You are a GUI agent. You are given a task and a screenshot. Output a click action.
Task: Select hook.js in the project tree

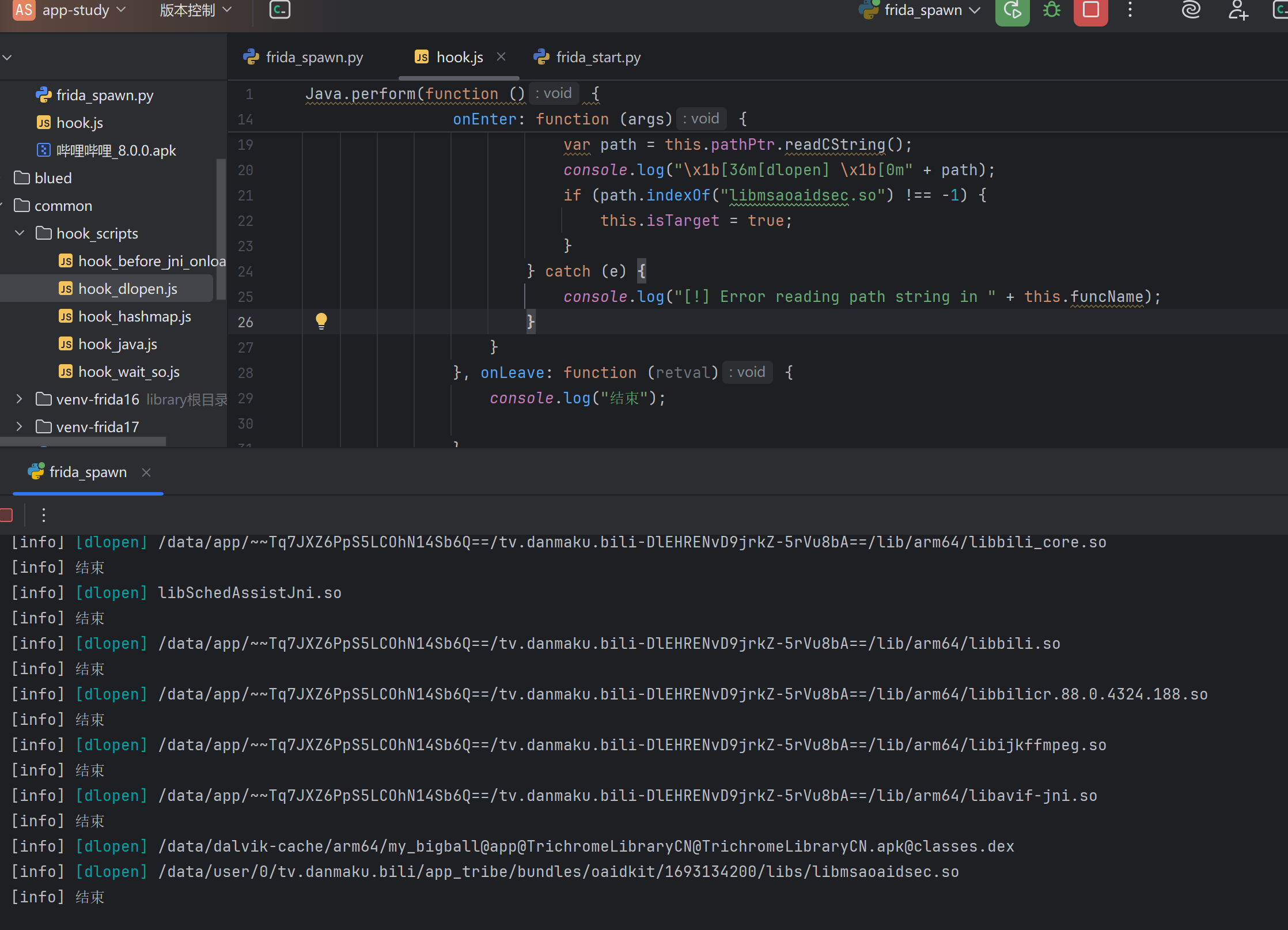(x=79, y=123)
